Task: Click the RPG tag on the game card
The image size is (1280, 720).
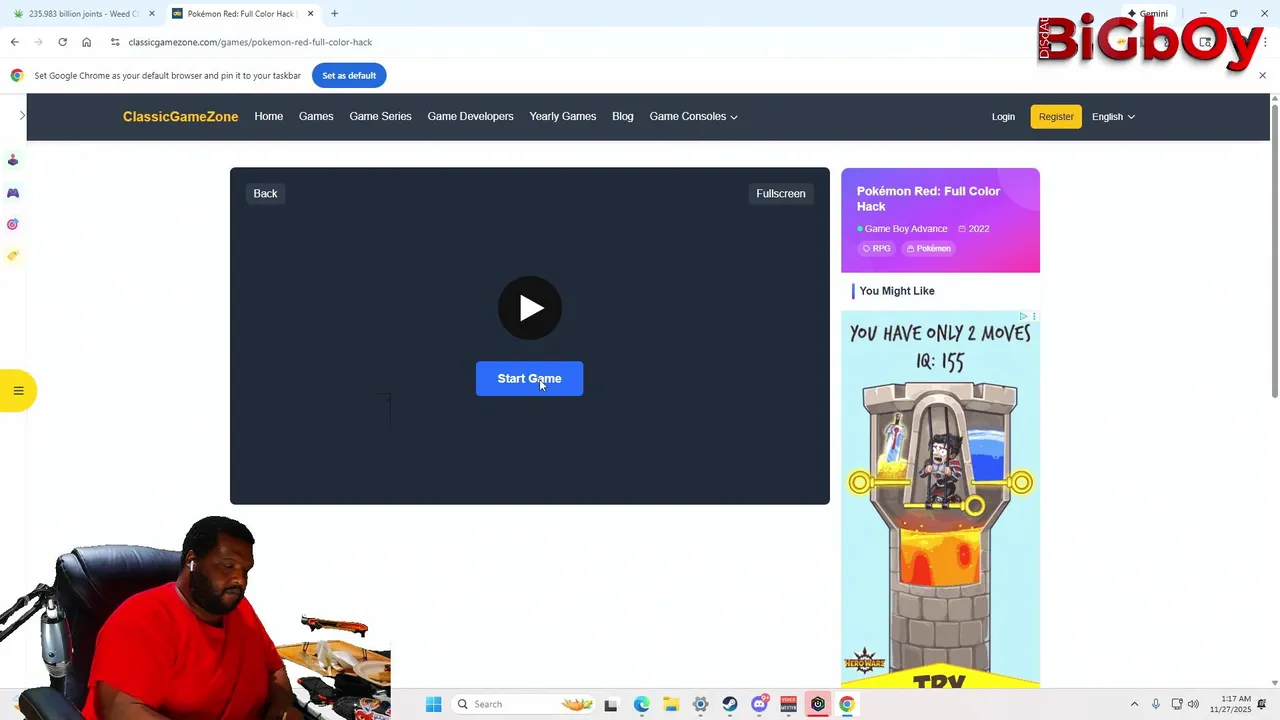Action: [x=876, y=248]
